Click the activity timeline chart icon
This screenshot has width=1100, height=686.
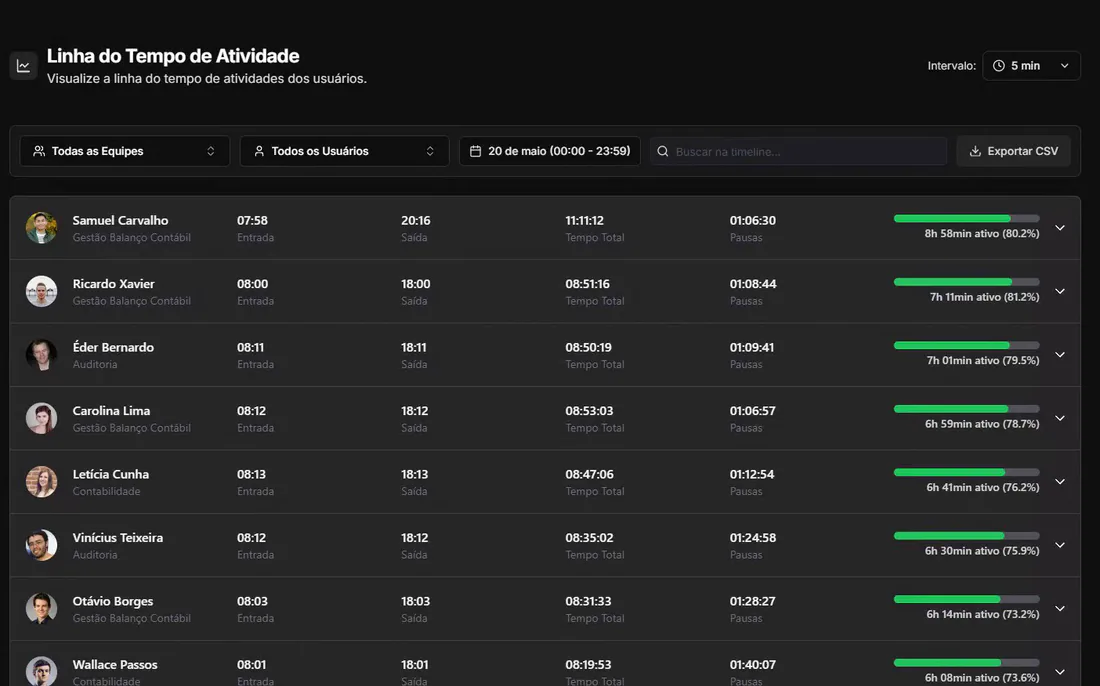[23, 66]
